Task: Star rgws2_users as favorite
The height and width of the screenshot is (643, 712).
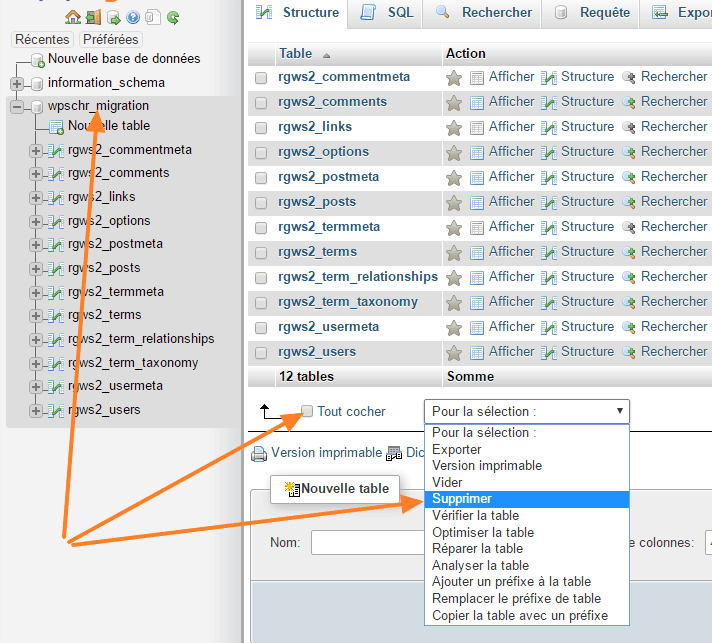Action: pos(454,353)
